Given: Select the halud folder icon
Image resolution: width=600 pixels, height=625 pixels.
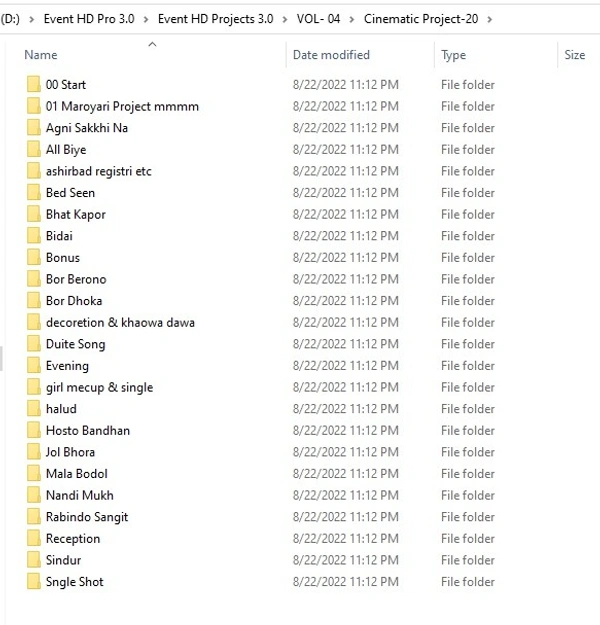Looking at the screenshot, I should click(33, 409).
